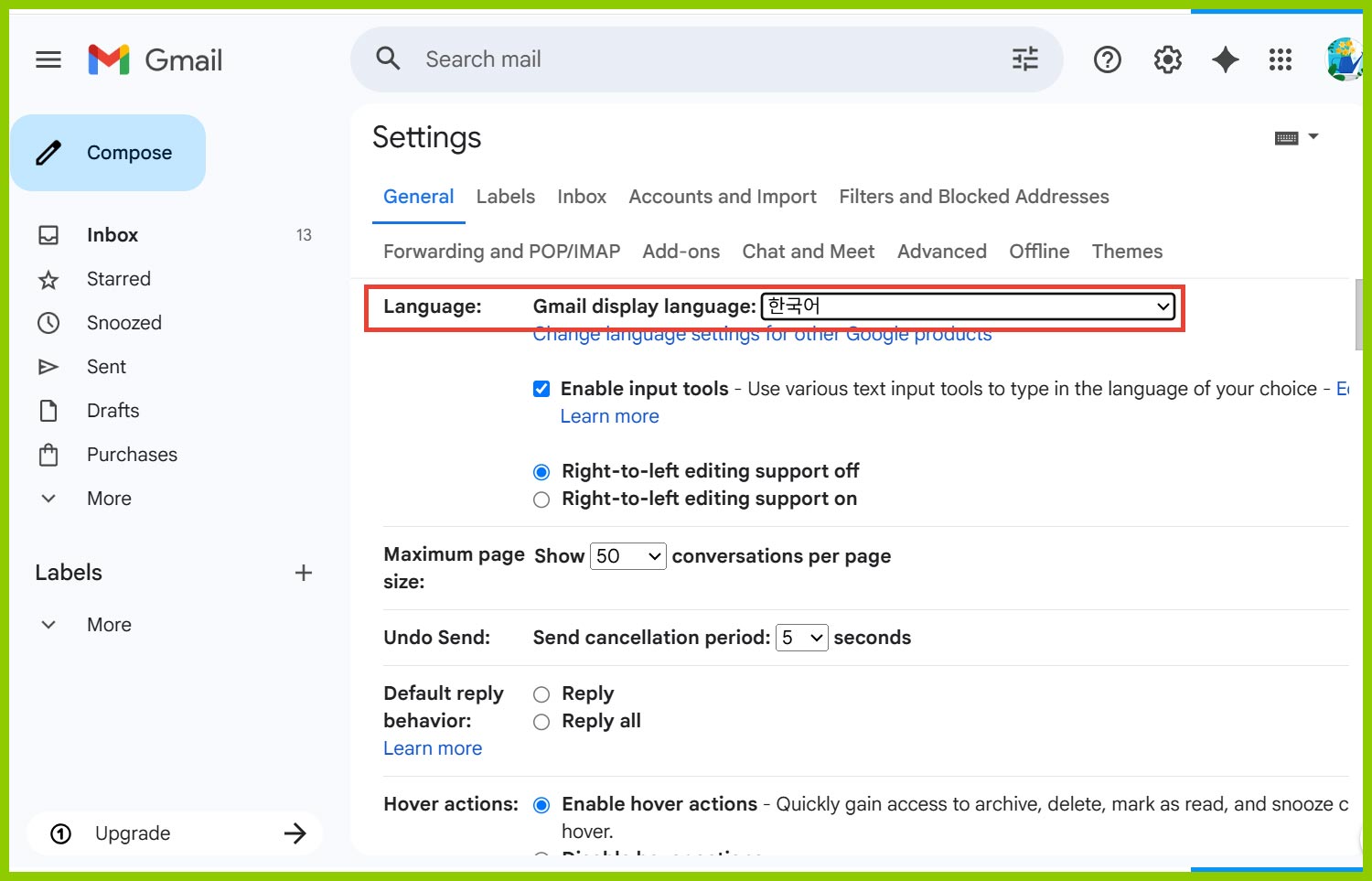1372x881 pixels.
Task: Select Reply default behavior radio
Action: click(x=541, y=694)
